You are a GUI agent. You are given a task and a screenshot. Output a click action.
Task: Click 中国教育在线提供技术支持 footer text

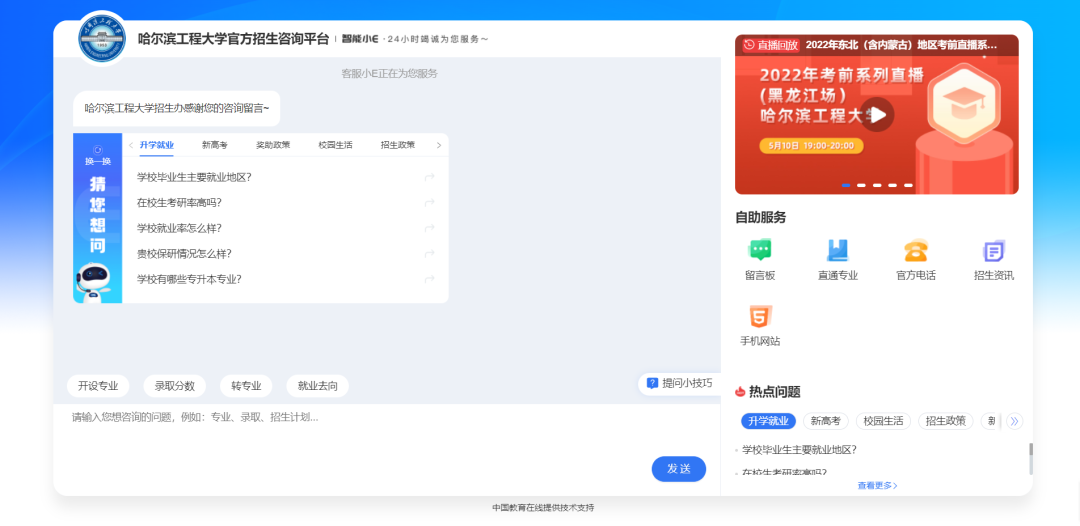click(x=543, y=507)
